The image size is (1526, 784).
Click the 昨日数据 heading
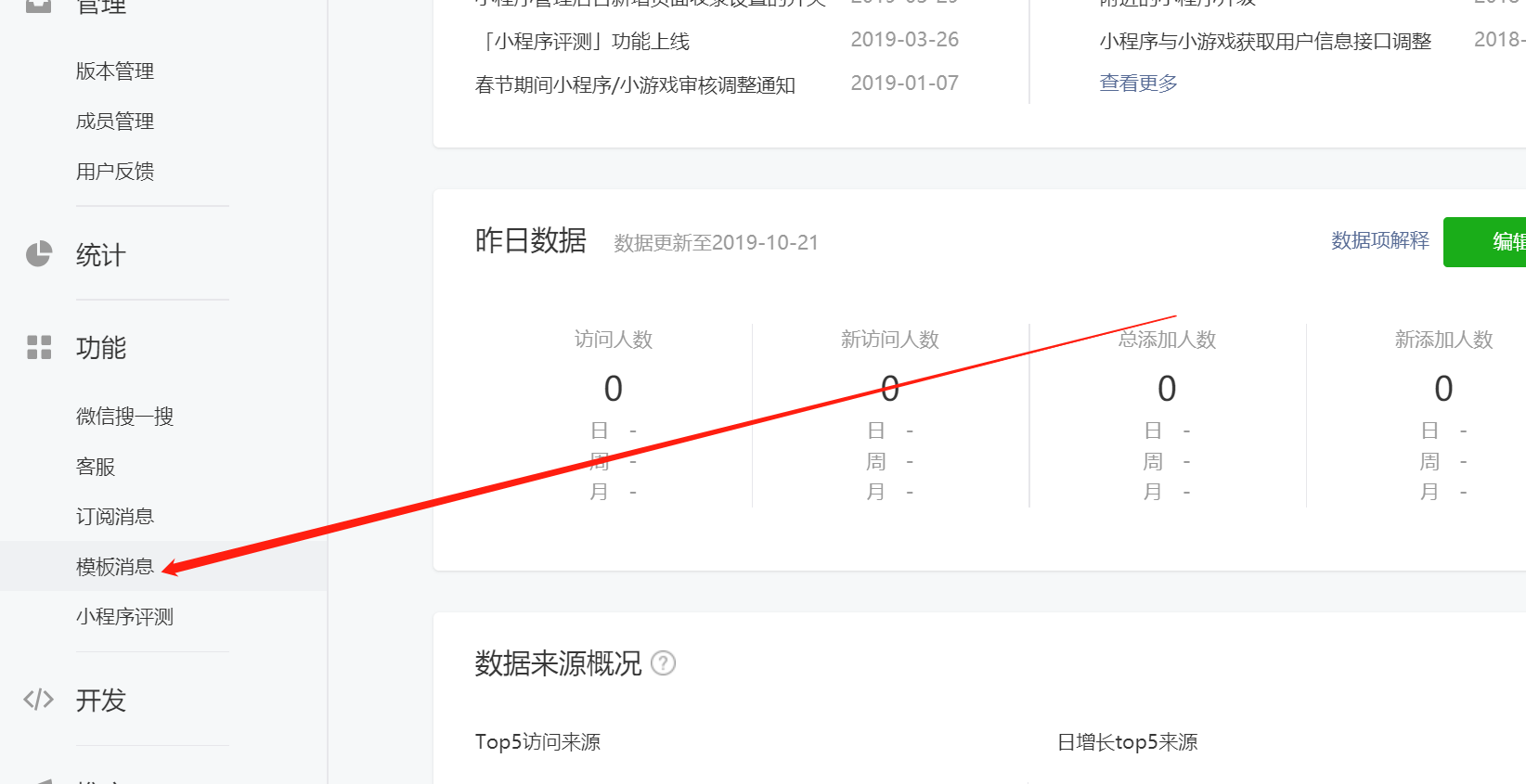tap(531, 240)
